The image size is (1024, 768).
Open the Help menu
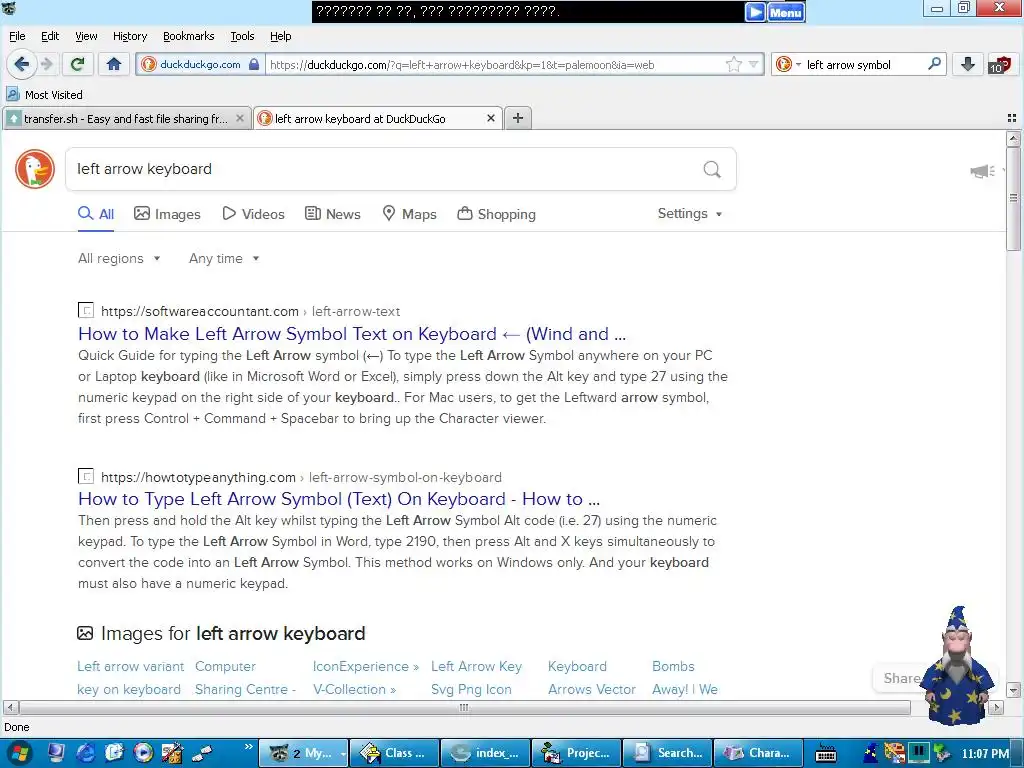click(281, 36)
